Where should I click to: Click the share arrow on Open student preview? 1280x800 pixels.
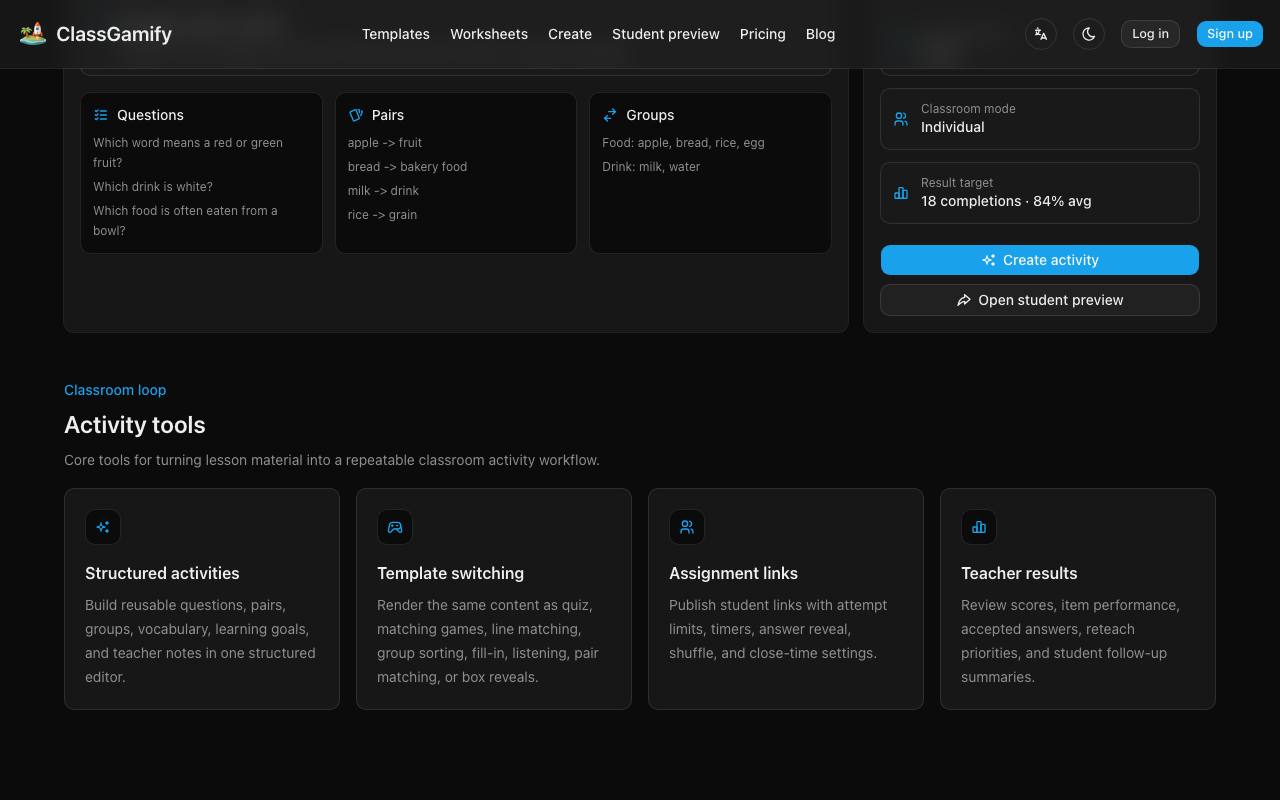pos(964,300)
